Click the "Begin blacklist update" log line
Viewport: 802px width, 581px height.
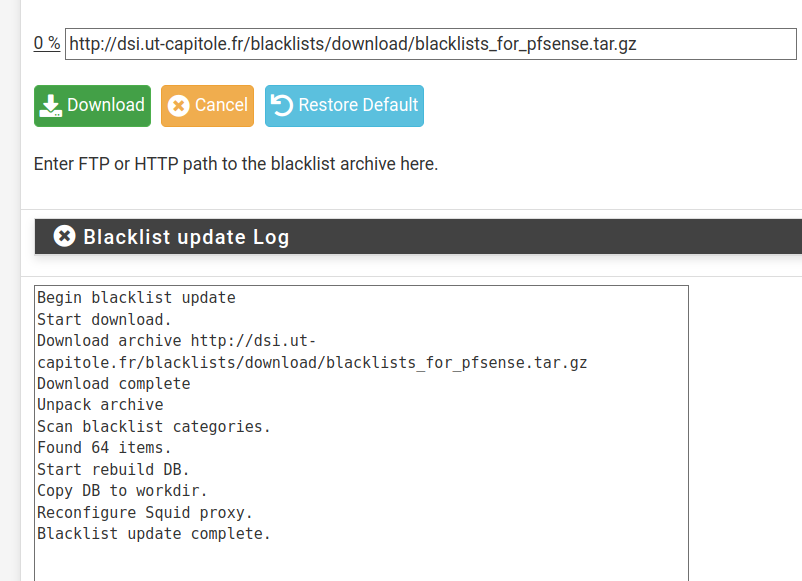[x=136, y=298]
